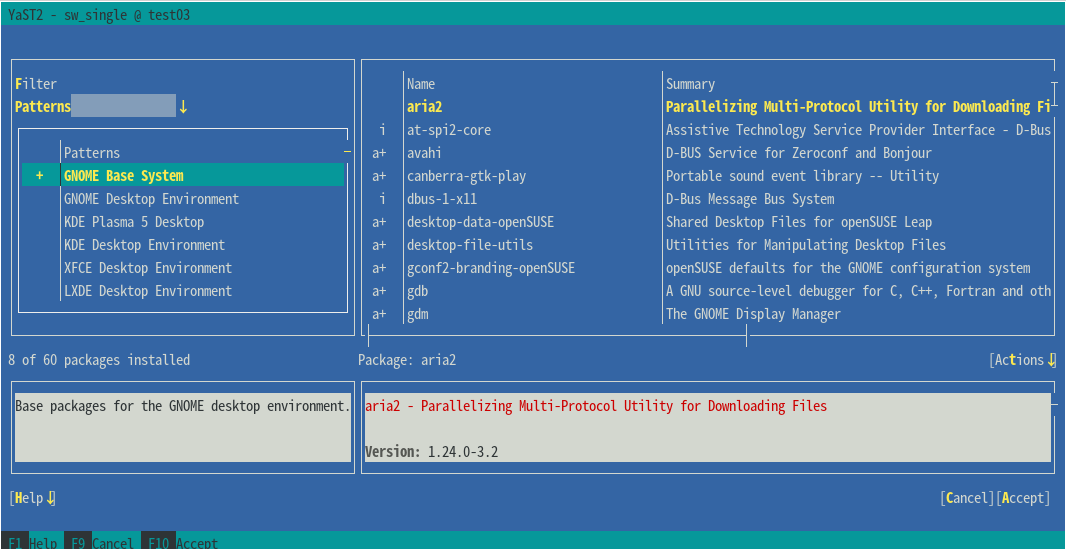Toggle the 'i' status of at-spi2-core
This screenshot has height=549, width=1066.
coord(383,130)
